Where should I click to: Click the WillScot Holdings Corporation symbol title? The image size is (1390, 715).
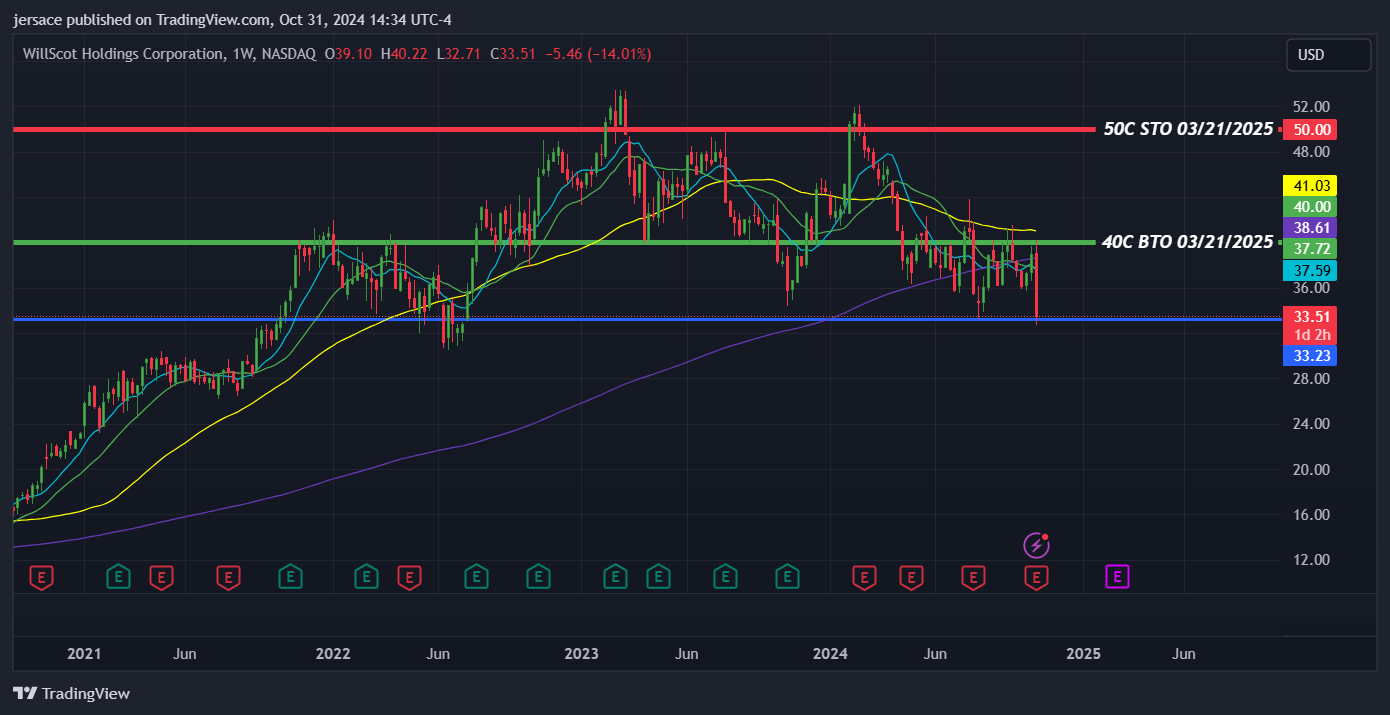(123, 54)
